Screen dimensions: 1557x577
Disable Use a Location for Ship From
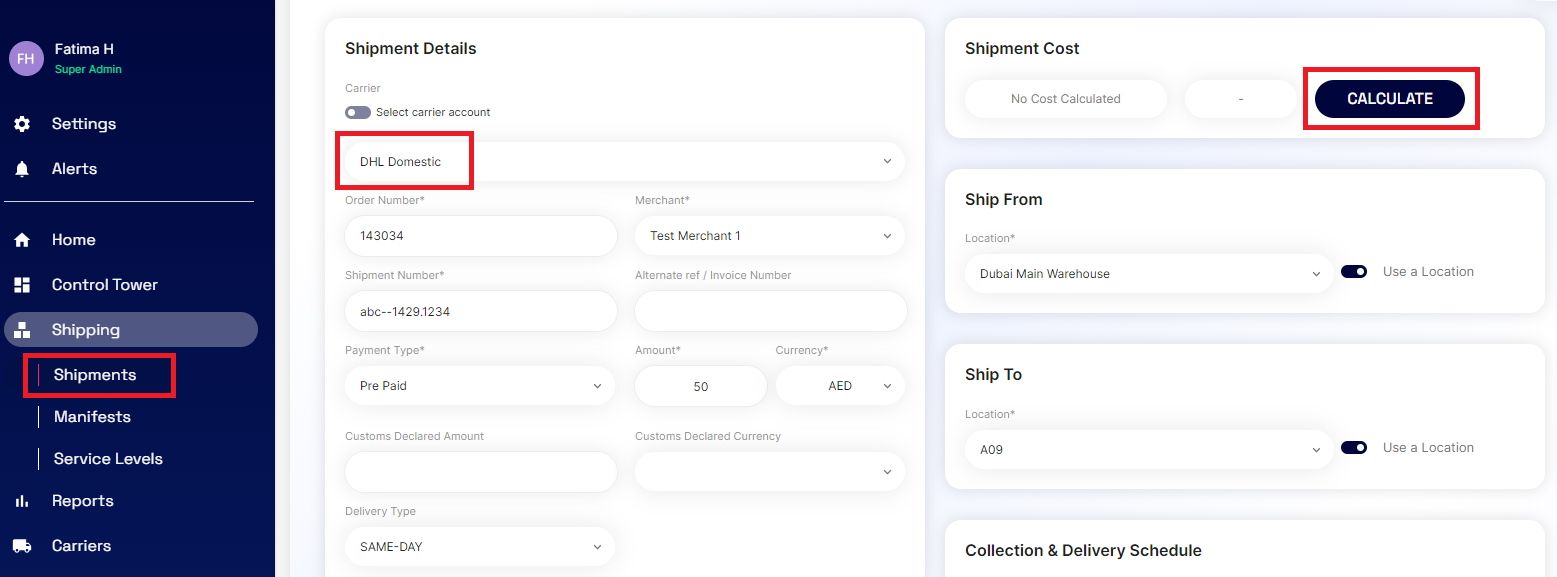click(x=1354, y=272)
